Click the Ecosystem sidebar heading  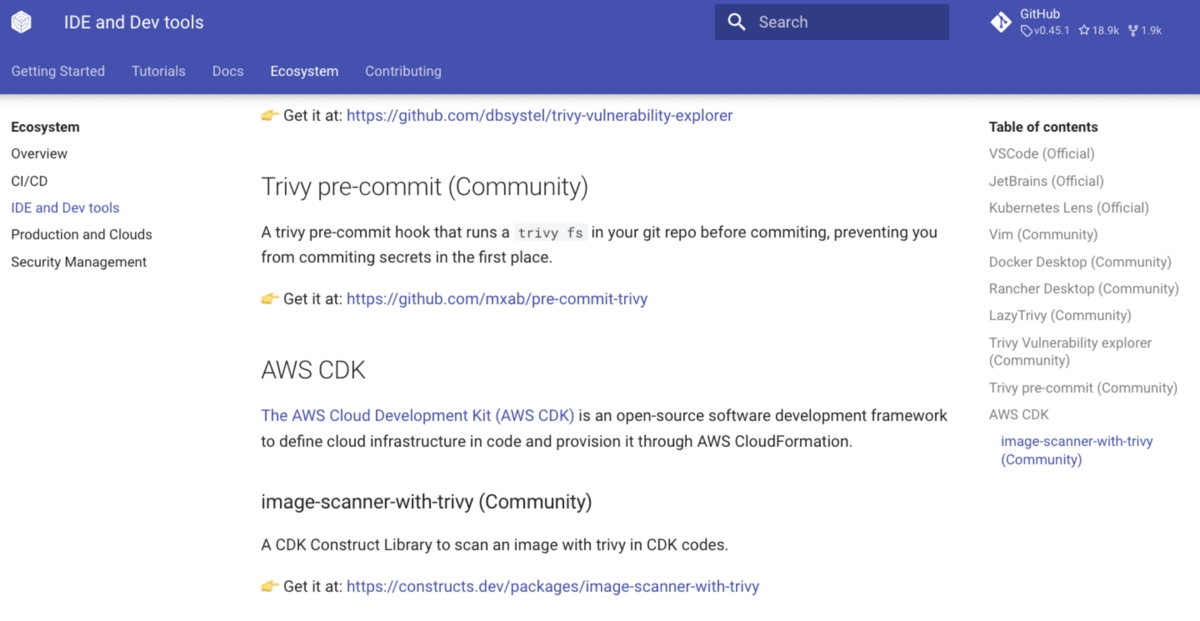[x=45, y=127]
